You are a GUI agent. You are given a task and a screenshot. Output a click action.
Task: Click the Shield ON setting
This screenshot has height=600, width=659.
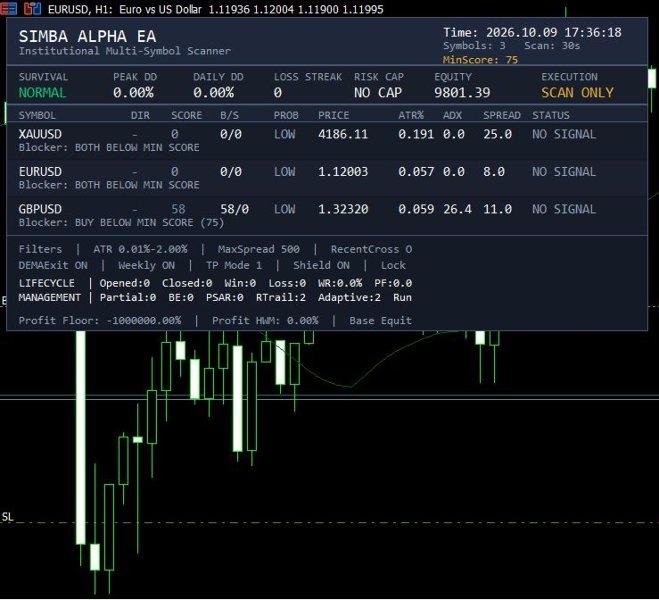coord(321,266)
